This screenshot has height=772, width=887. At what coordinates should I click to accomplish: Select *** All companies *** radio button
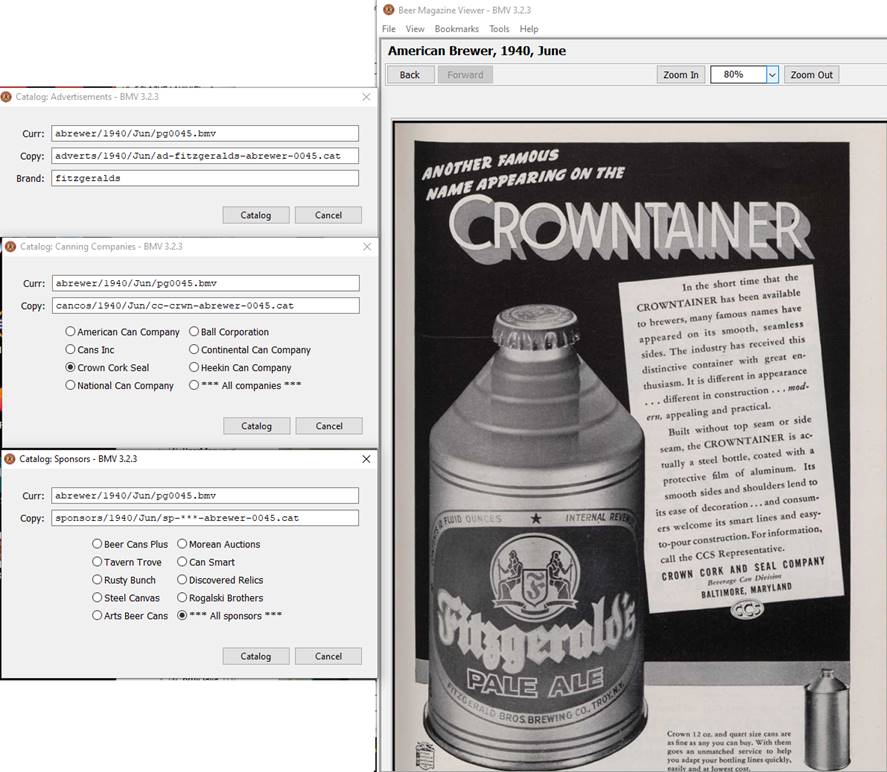pos(194,385)
